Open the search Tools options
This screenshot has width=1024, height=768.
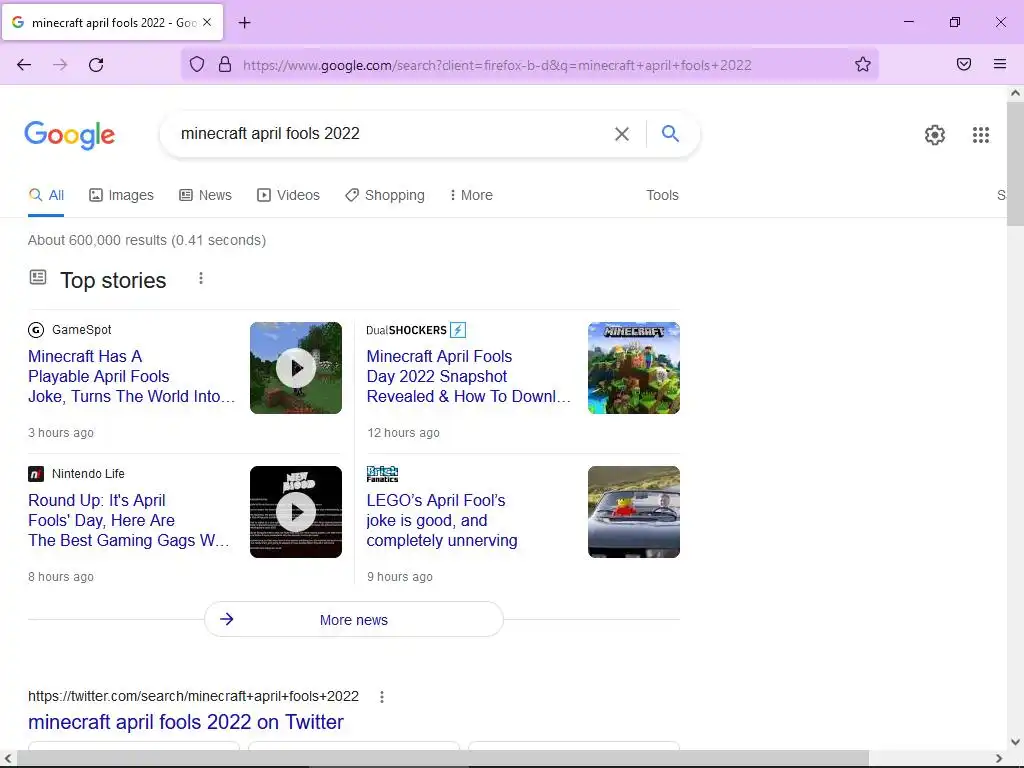pyautogui.click(x=662, y=195)
